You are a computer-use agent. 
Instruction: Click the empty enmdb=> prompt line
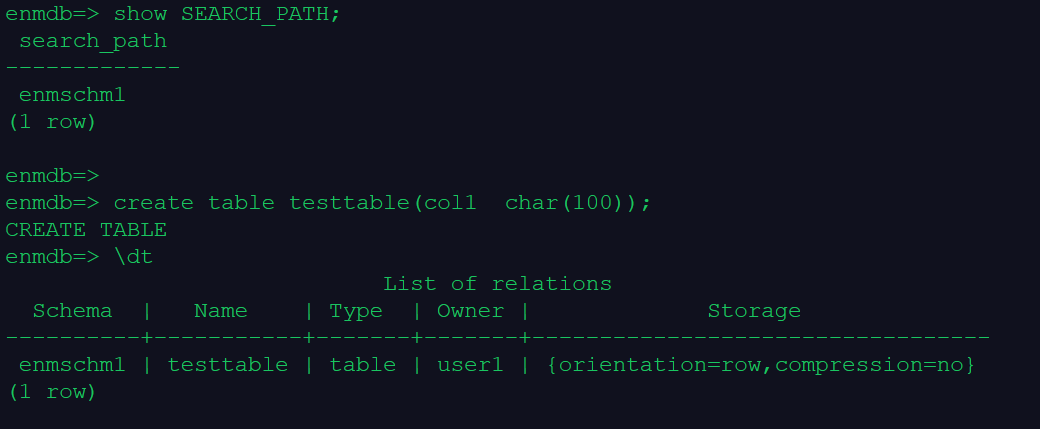[x=52, y=176]
